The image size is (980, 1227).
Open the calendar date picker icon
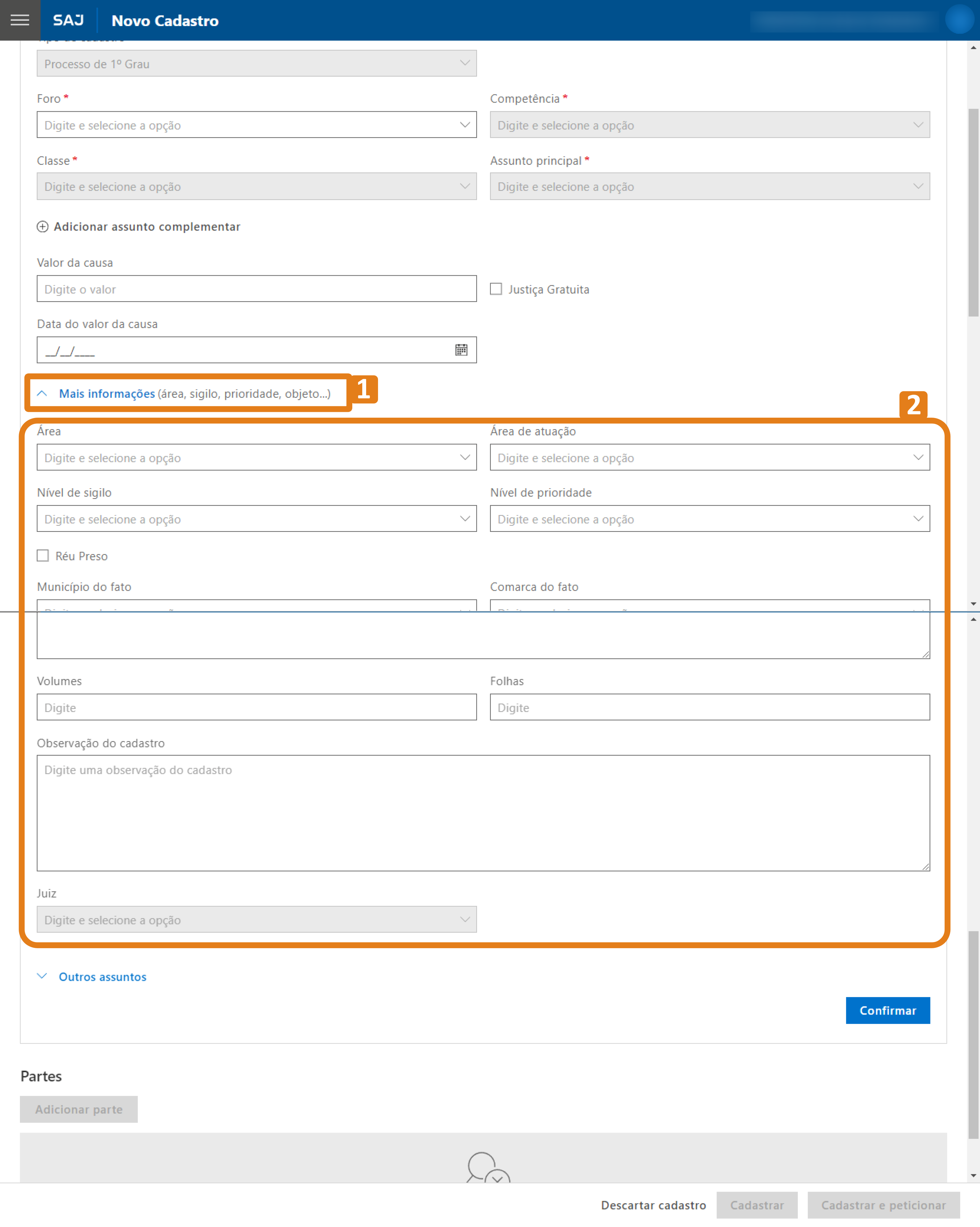click(461, 350)
